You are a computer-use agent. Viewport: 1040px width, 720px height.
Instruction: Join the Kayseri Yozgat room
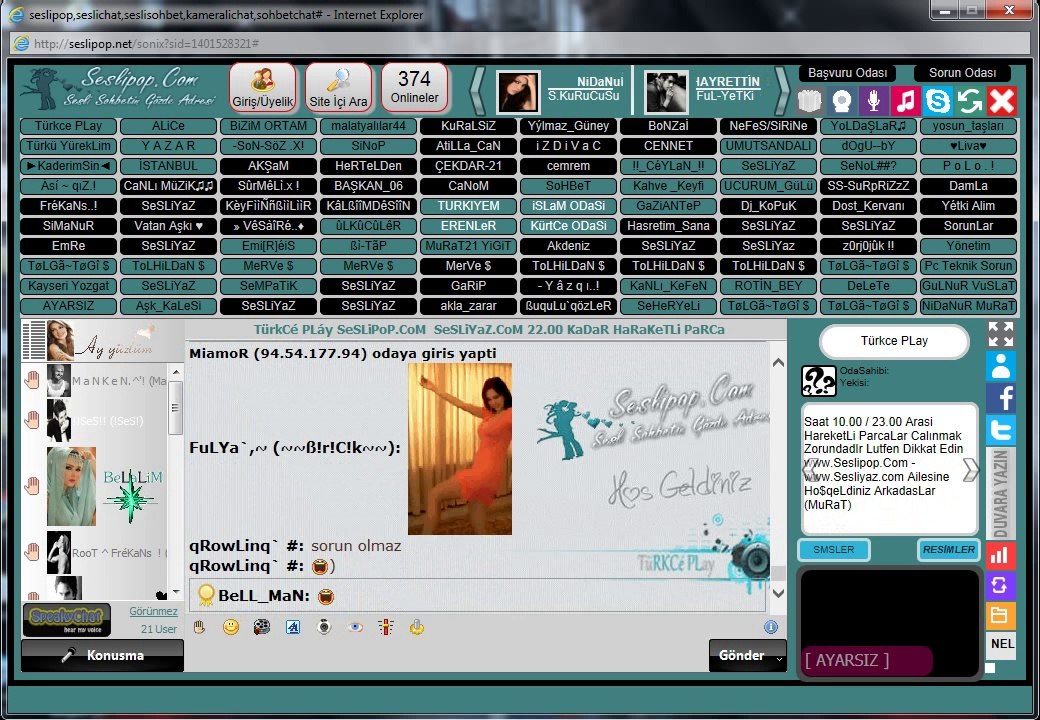68,286
